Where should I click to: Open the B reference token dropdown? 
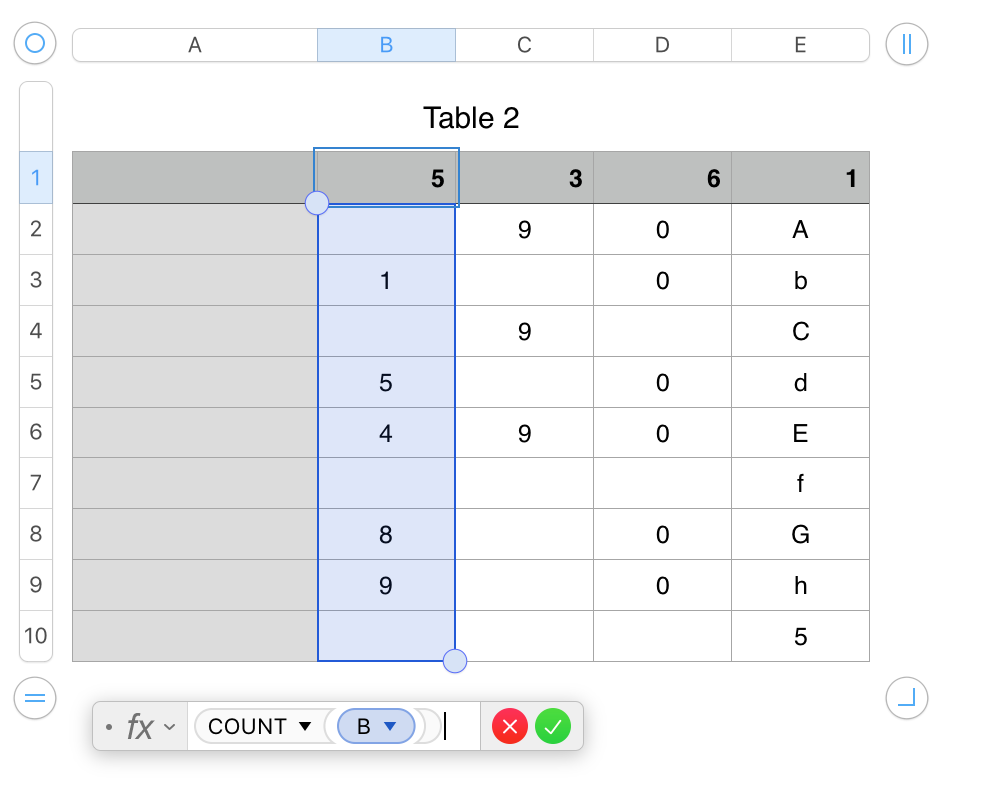click(391, 727)
